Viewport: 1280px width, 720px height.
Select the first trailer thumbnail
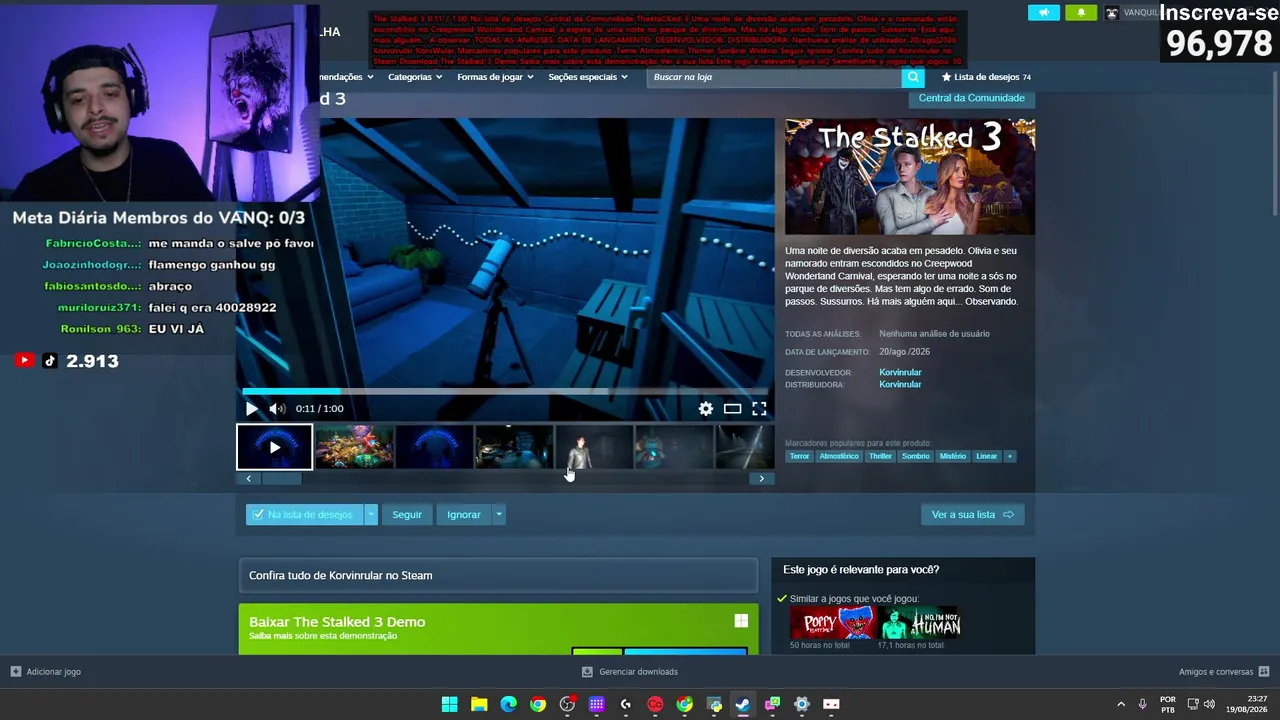pos(274,447)
